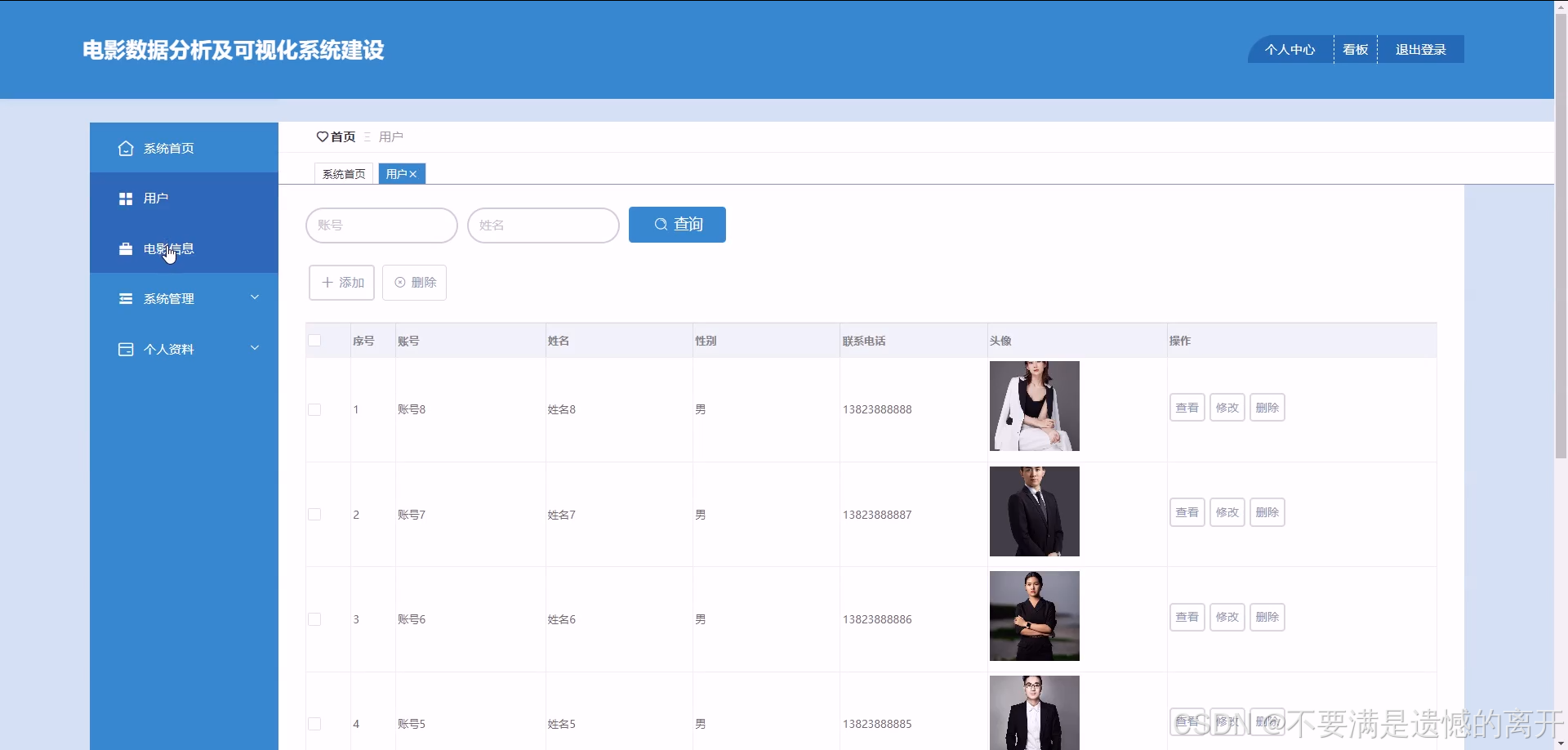Click 查看 for row 账号6
This screenshot has height=750, width=1568.
tap(1187, 617)
